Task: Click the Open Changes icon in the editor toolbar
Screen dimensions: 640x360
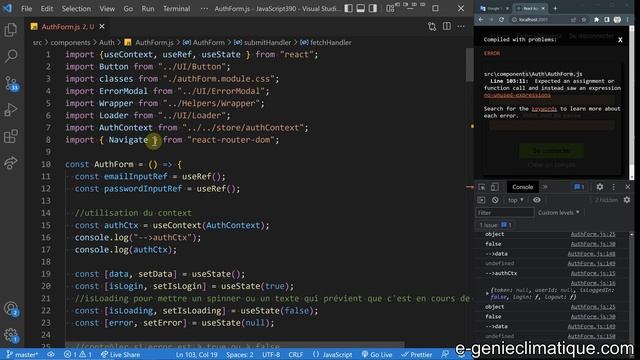Action: tap(432, 27)
